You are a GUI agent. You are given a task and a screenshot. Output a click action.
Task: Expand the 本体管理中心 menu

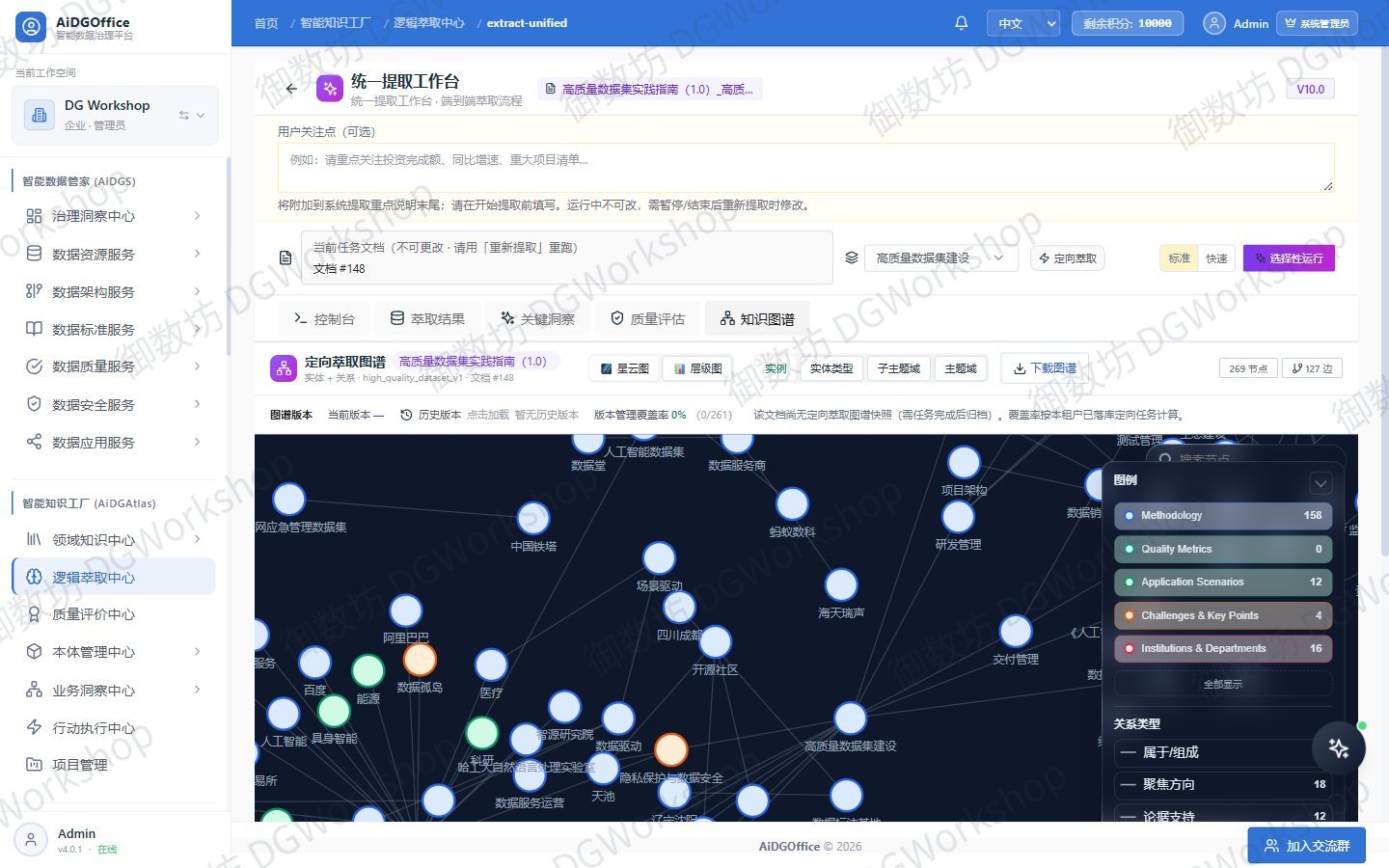coord(114,652)
